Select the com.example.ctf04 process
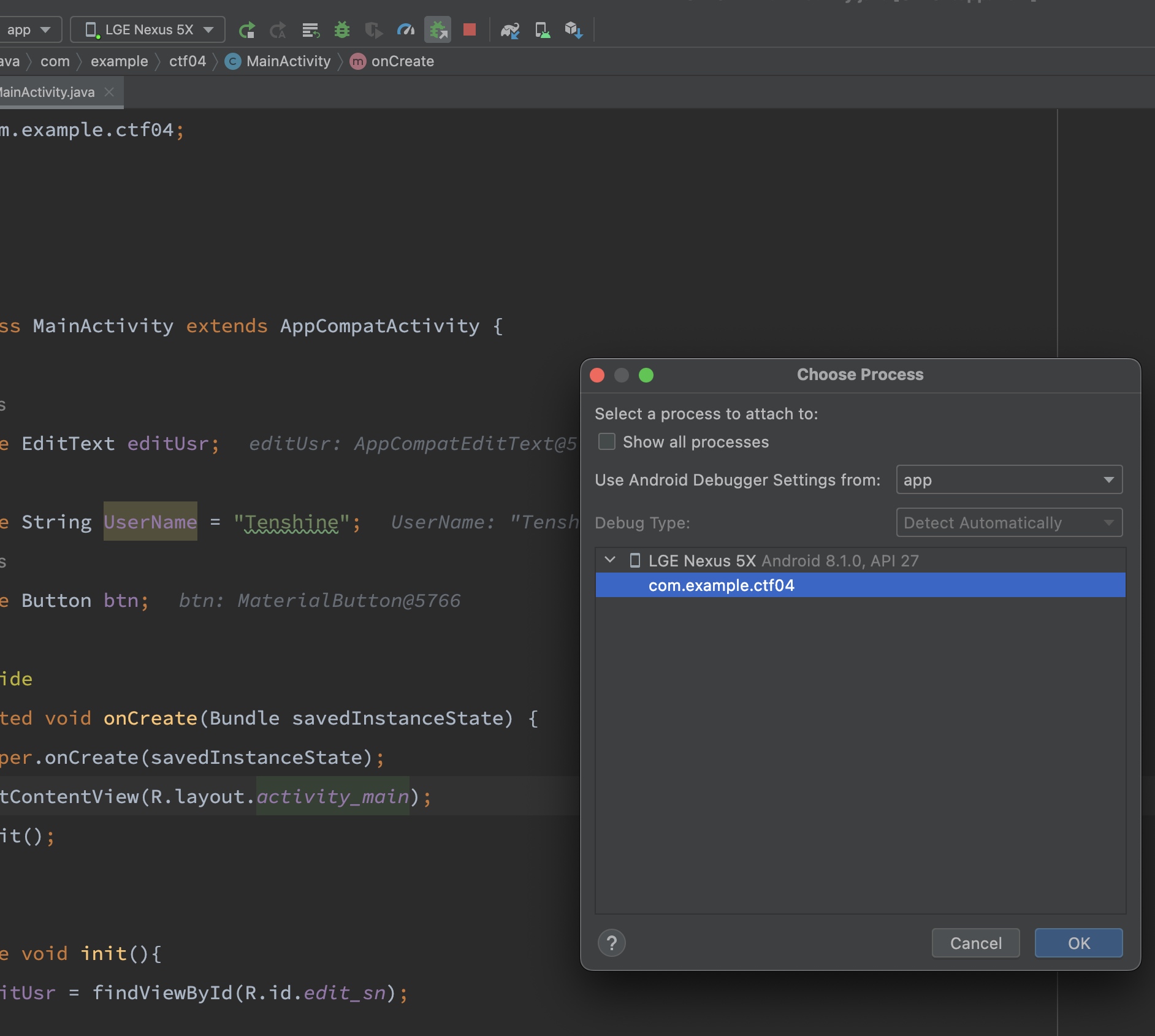Image resolution: width=1155 pixels, height=1036 pixels. pos(722,585)
